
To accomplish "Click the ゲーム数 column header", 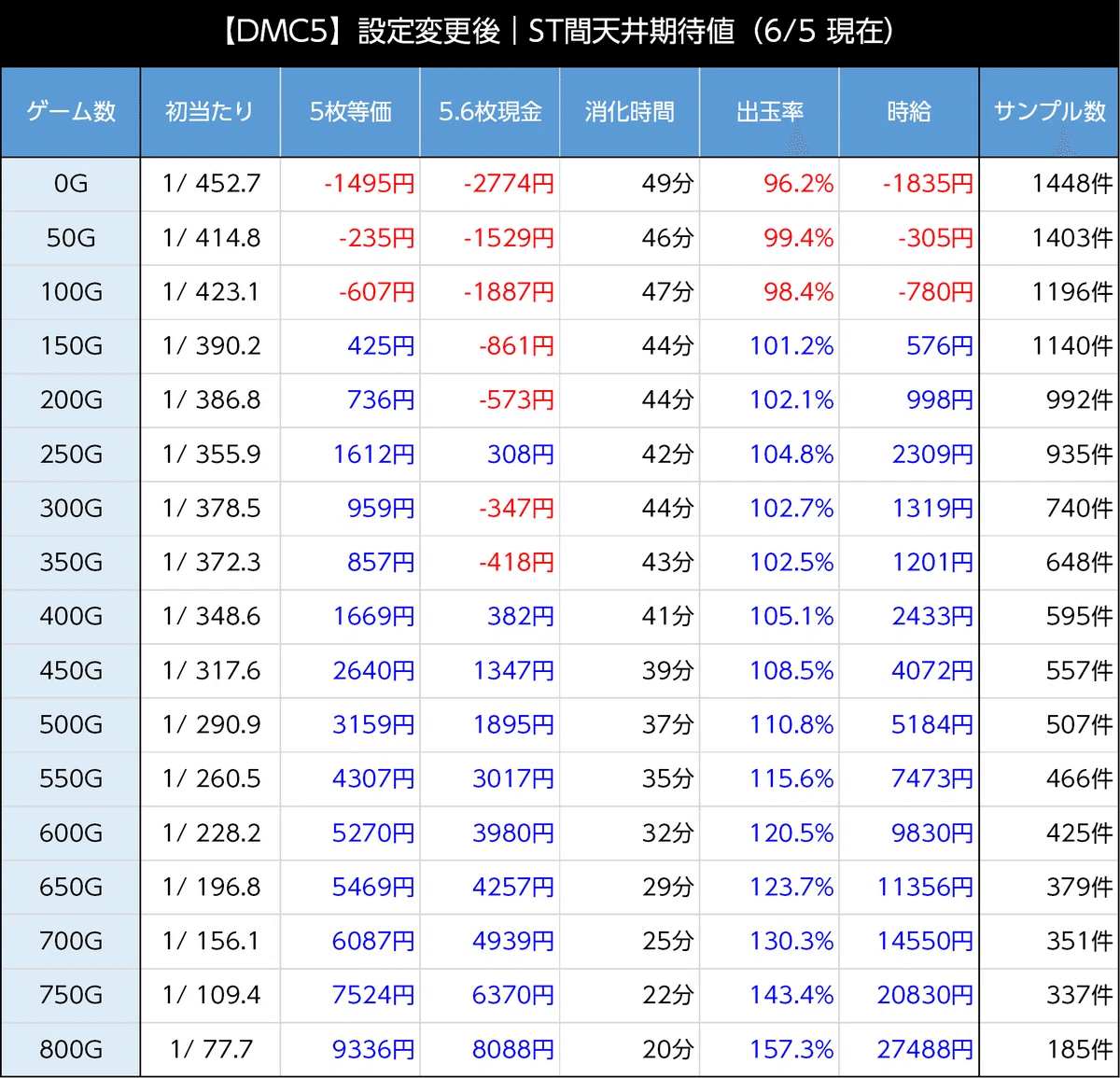I will (71, 112).
